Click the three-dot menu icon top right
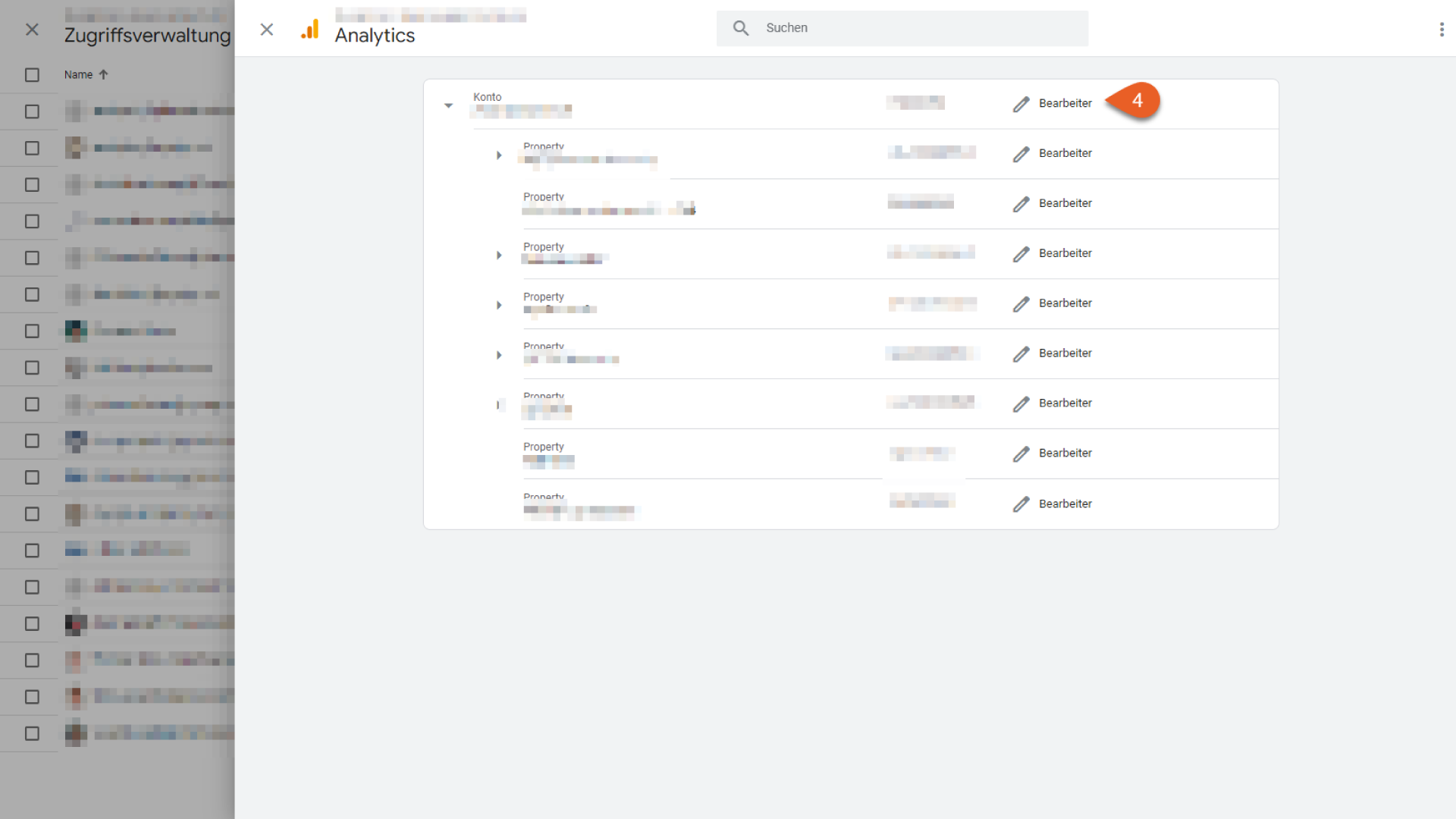This screenshot has width=1456, height=819. [x=1442, y=29]
